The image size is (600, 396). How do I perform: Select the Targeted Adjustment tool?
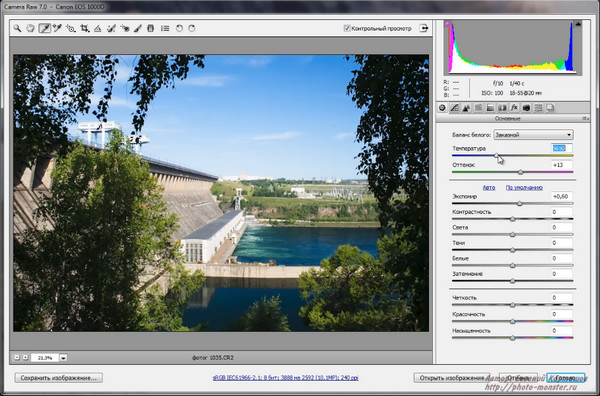click(x=71, y=28)
